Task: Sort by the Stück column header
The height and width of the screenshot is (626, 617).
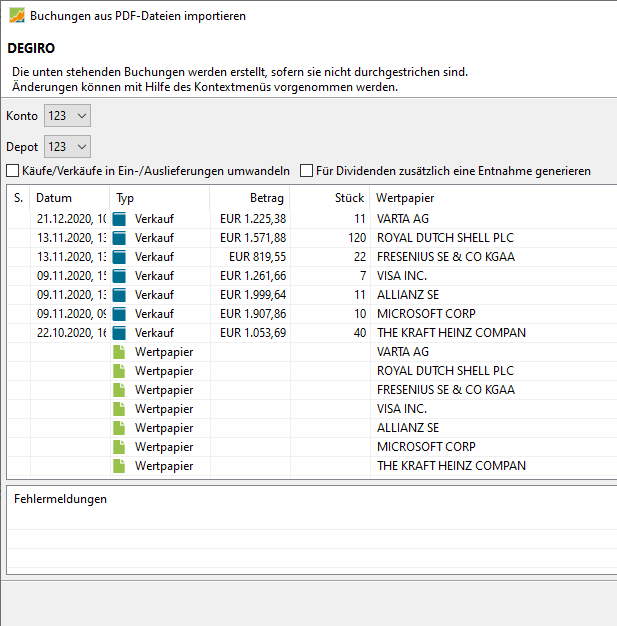Action: tap(330, 198)
